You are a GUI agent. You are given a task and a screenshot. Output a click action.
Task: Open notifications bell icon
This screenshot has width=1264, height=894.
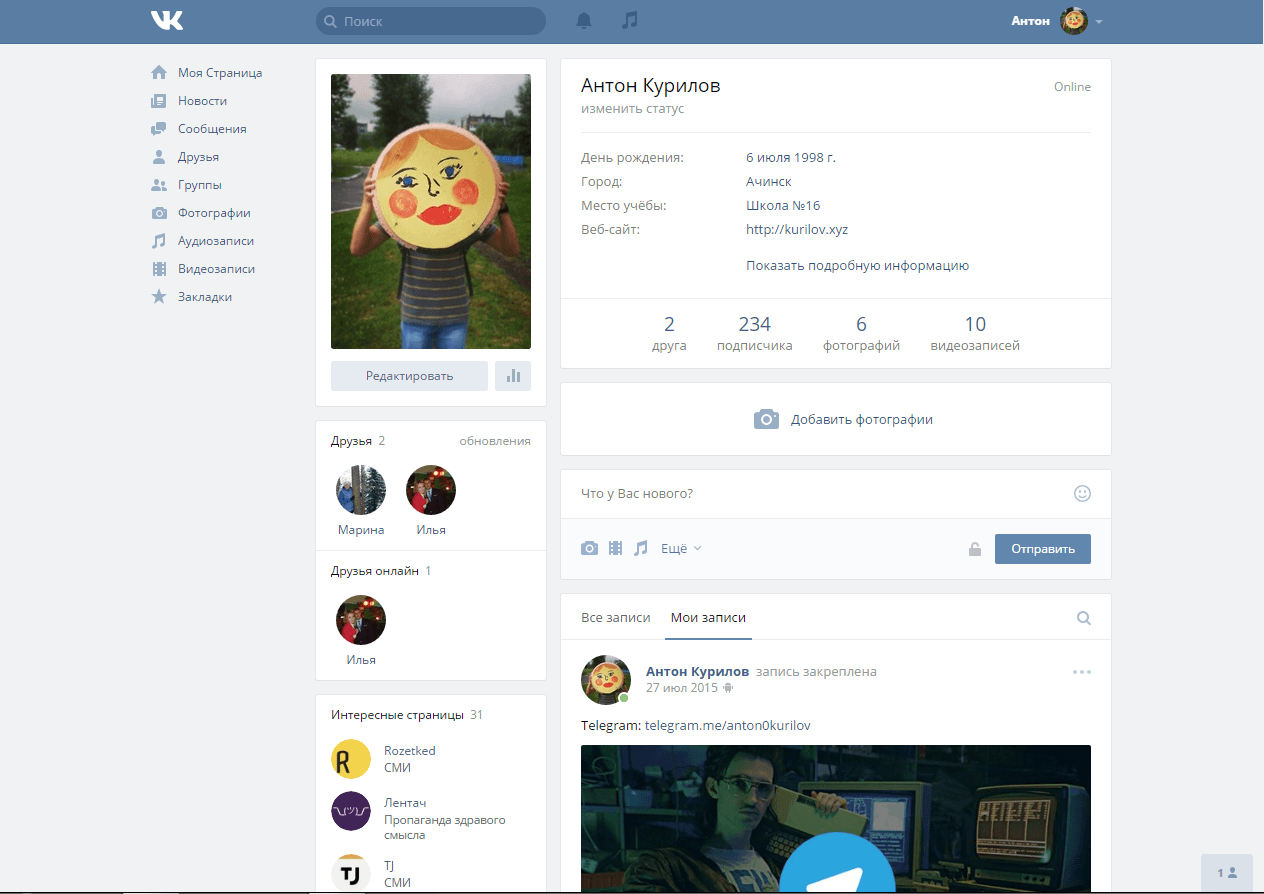[x=584, y=20]
